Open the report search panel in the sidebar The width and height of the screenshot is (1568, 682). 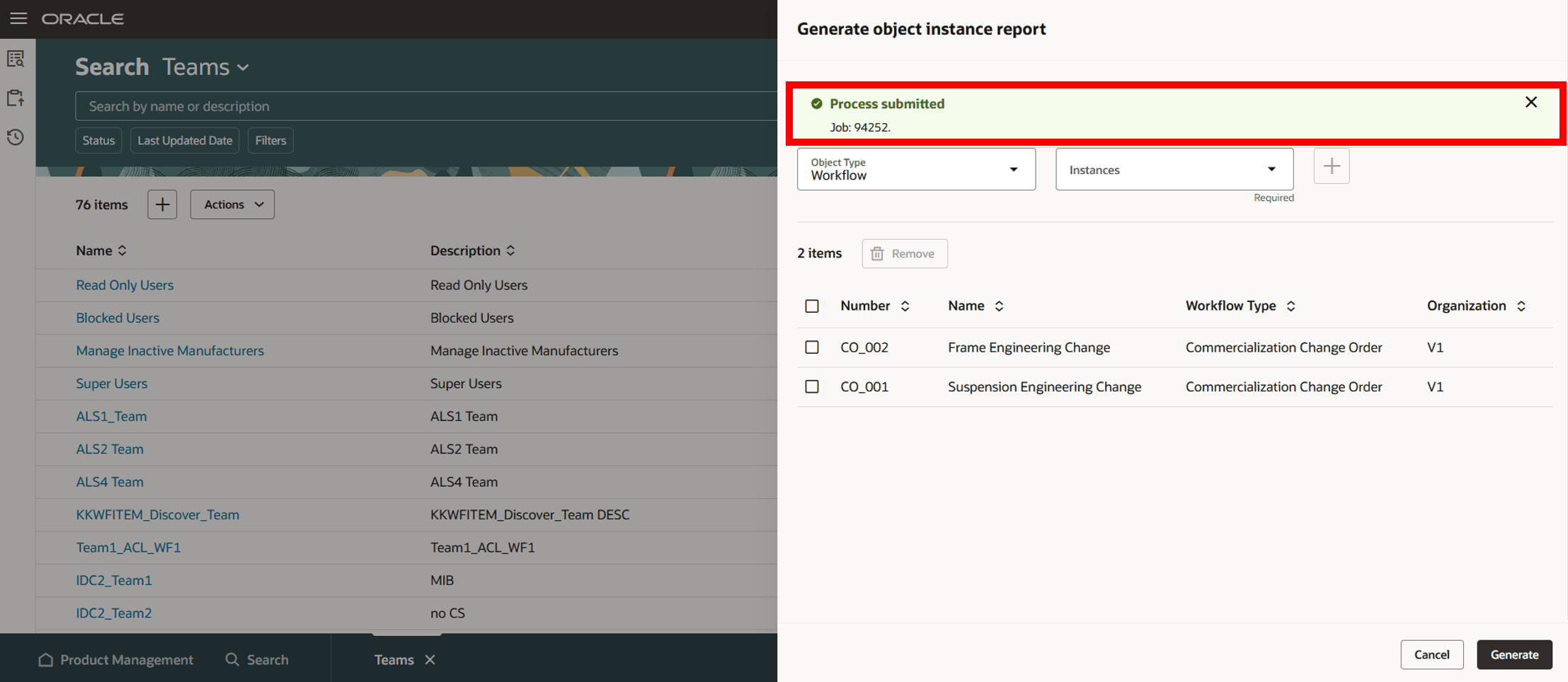point(15,59)
